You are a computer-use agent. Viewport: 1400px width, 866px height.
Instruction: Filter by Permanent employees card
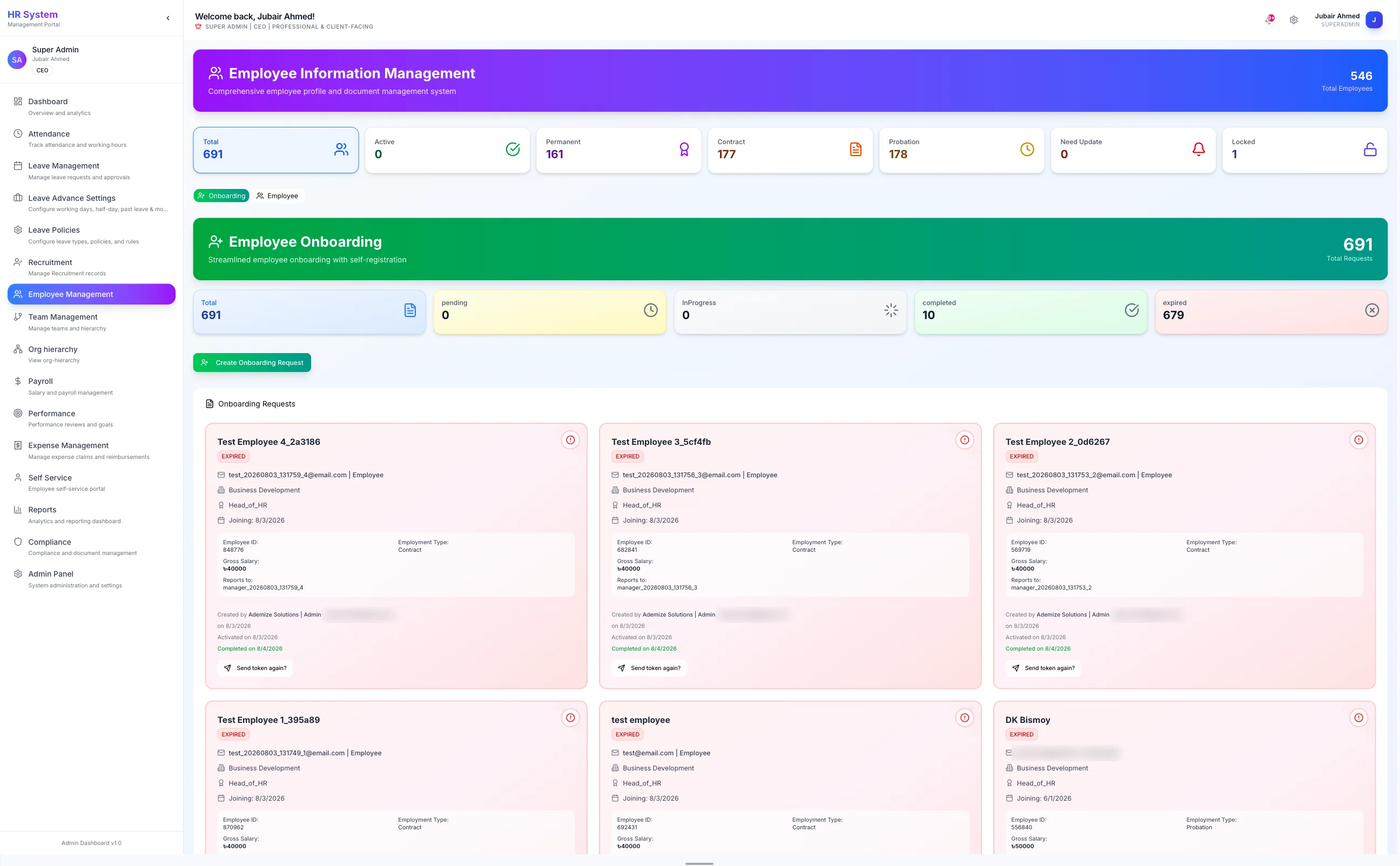(618, 150)
